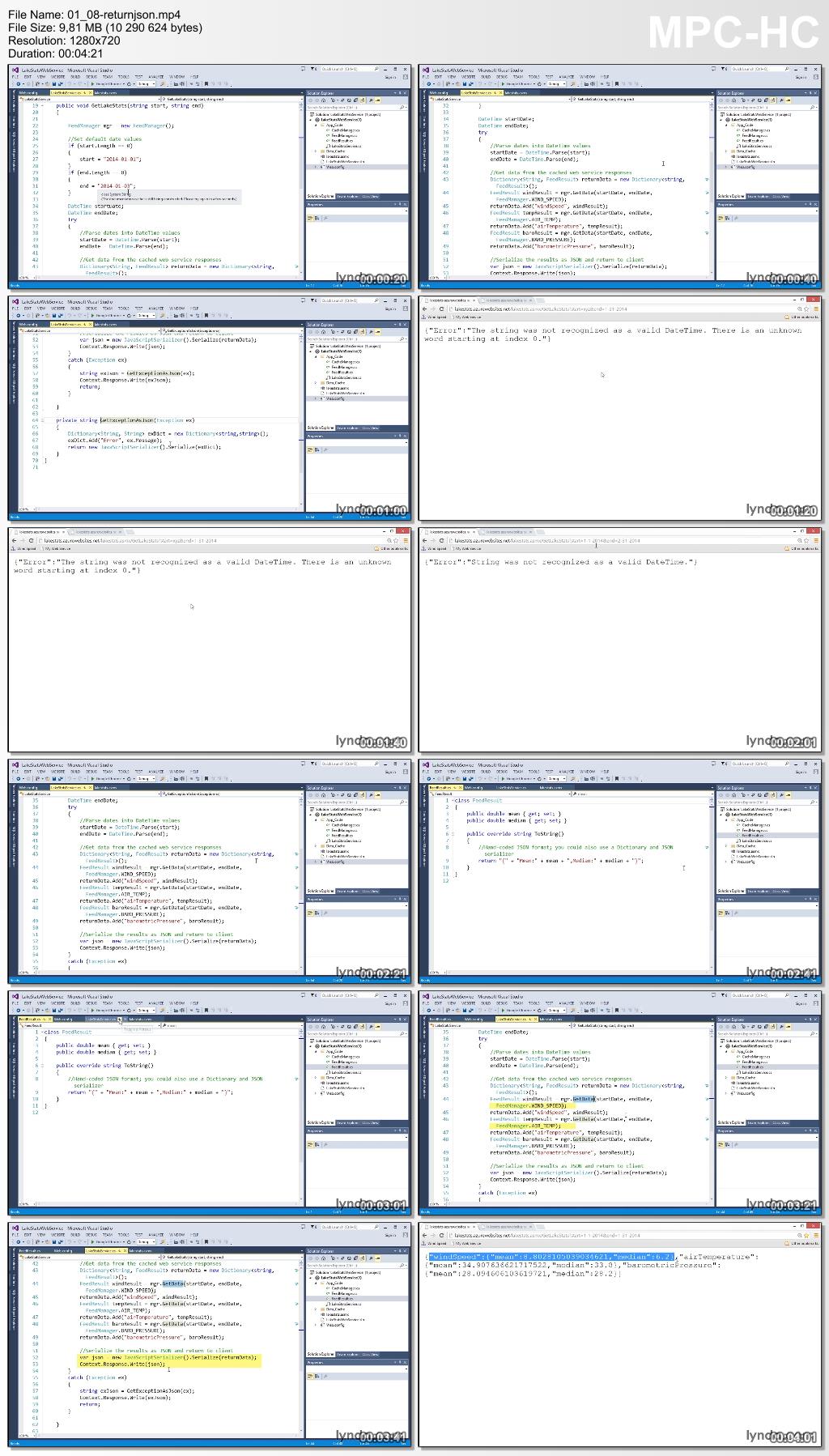Click the 'Duration: 00:04:21' line
This screenshot has height=1456, width=829.
click(x=55, y=53)
